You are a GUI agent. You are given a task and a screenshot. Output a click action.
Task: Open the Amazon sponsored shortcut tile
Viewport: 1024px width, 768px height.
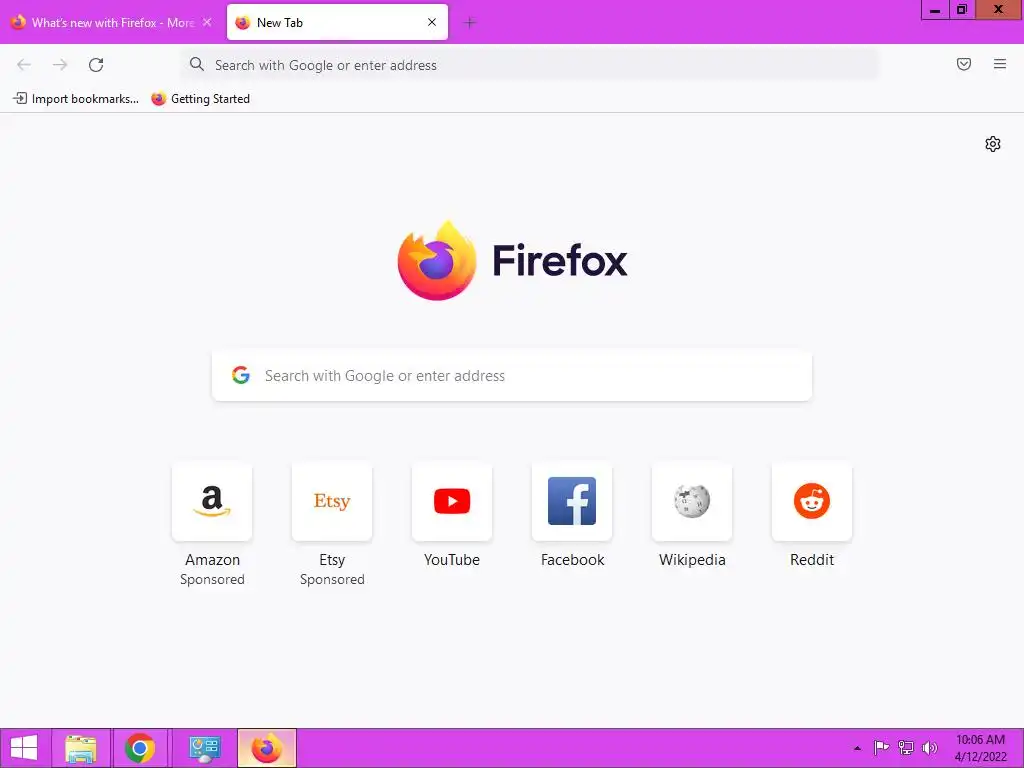[212, 502]
